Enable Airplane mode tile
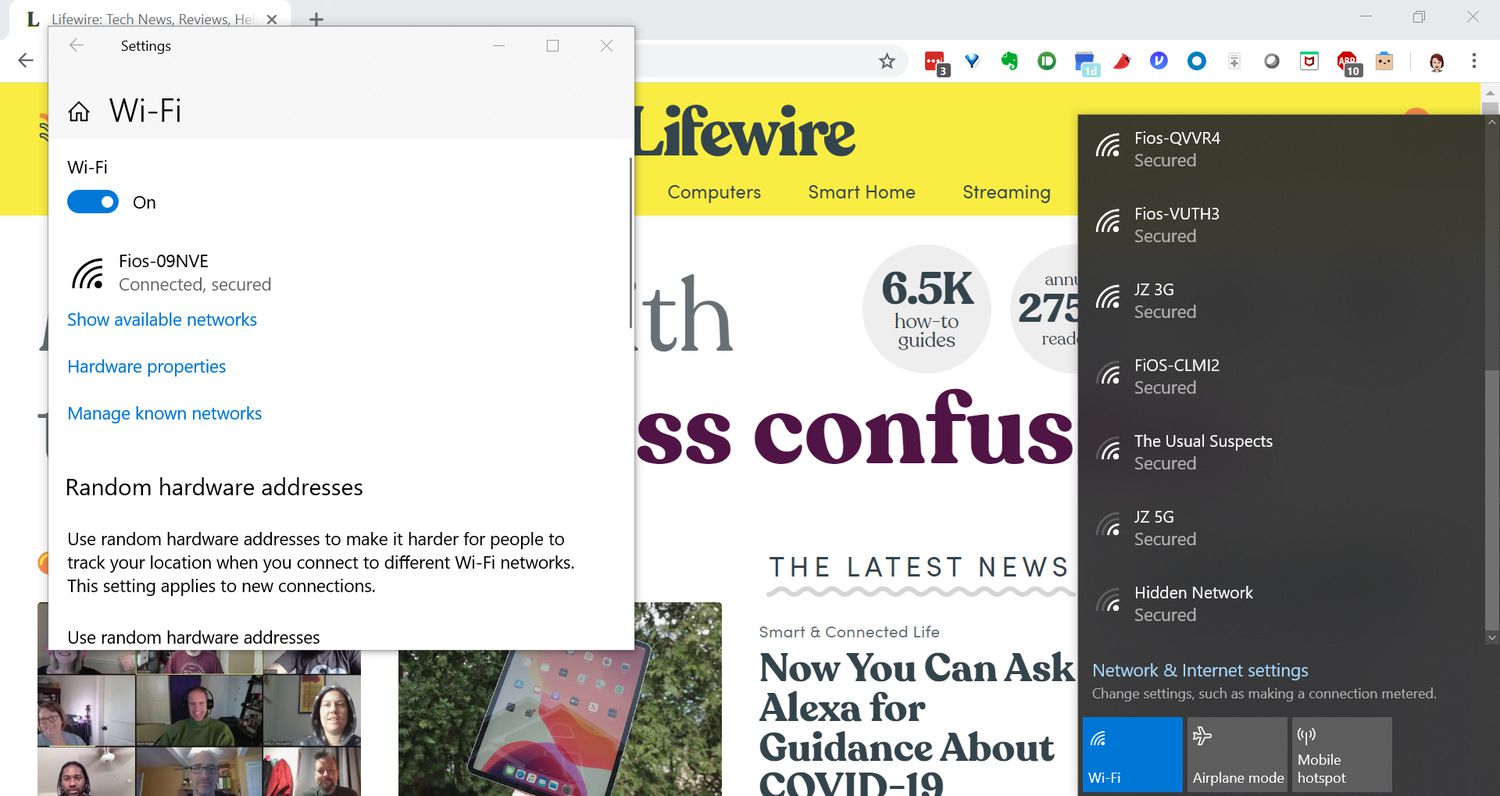The image size is (1500, 796). click(1237, 754)
